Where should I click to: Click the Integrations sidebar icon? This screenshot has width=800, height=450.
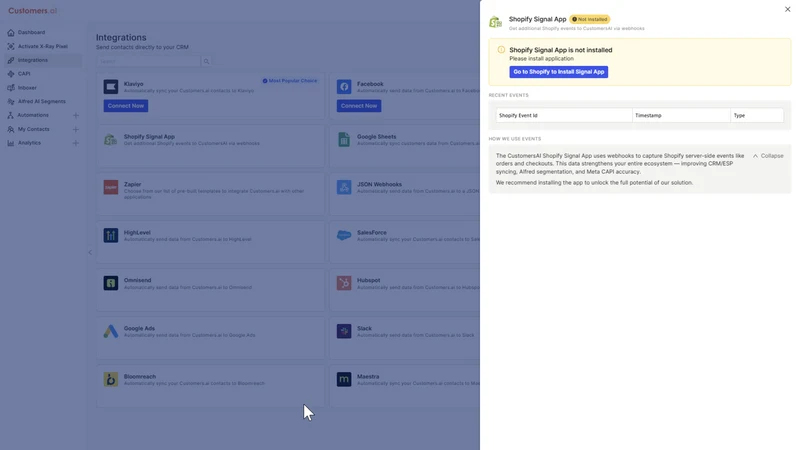pyautogui.click(x=11, y=60)
